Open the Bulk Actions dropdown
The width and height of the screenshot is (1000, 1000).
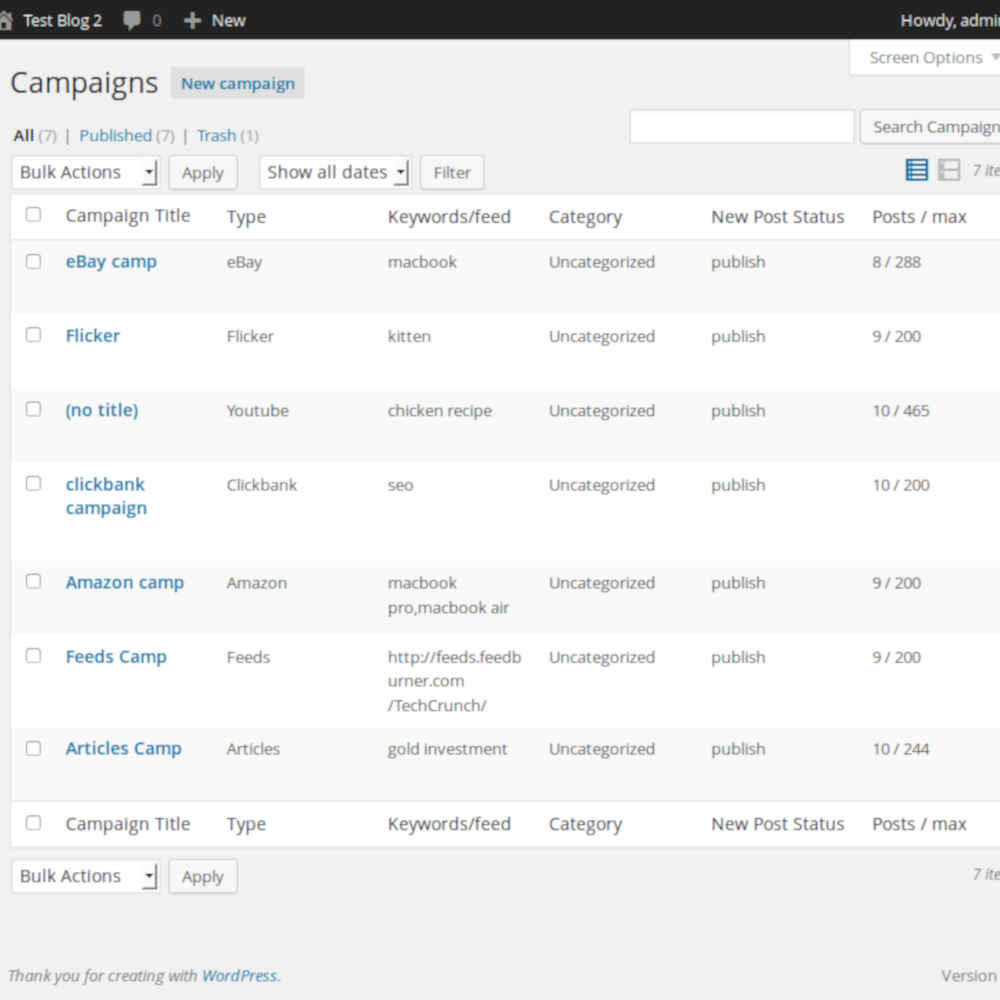(x=85, y=172)
